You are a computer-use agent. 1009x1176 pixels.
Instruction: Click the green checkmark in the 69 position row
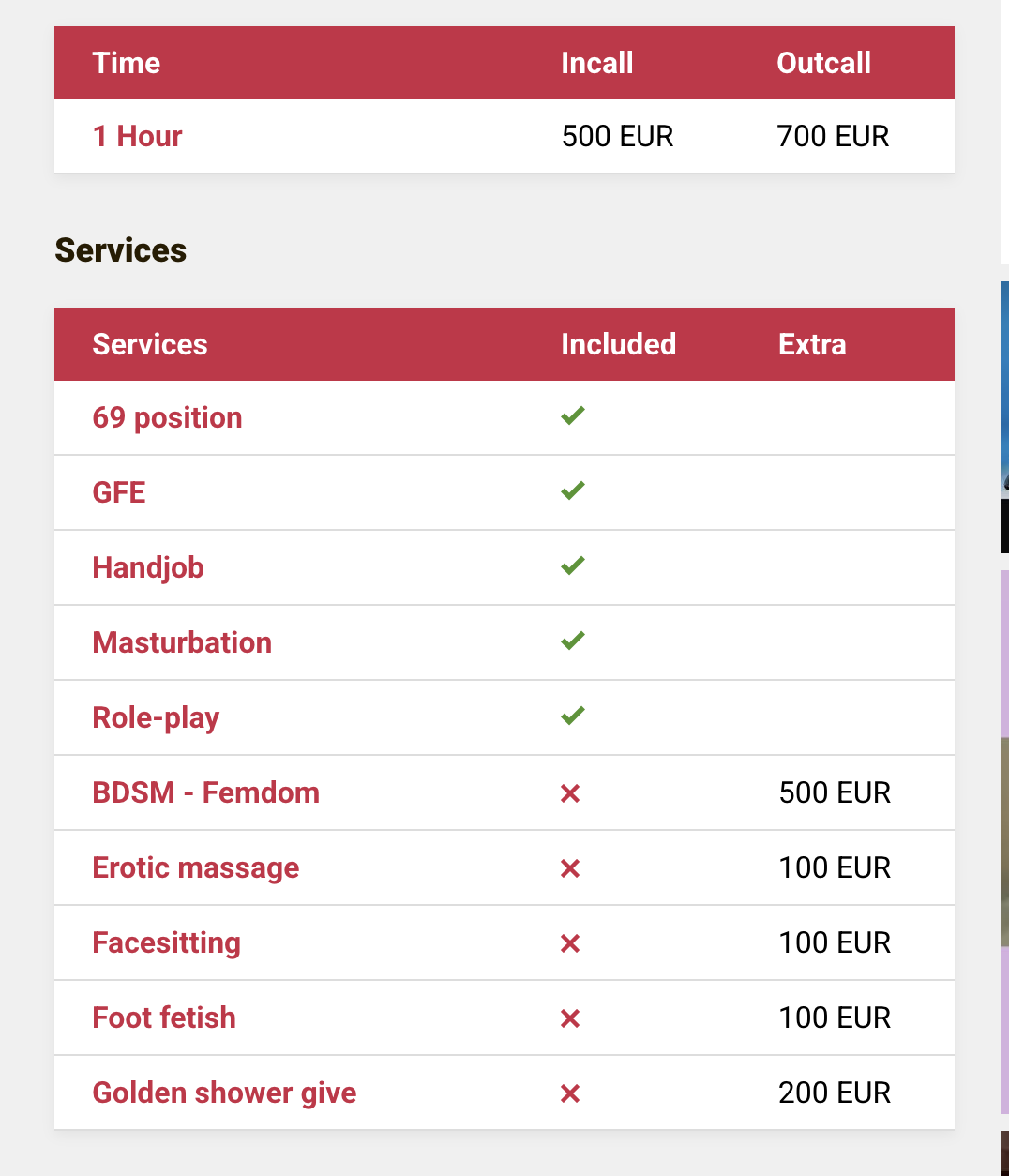tap(573, 415)
